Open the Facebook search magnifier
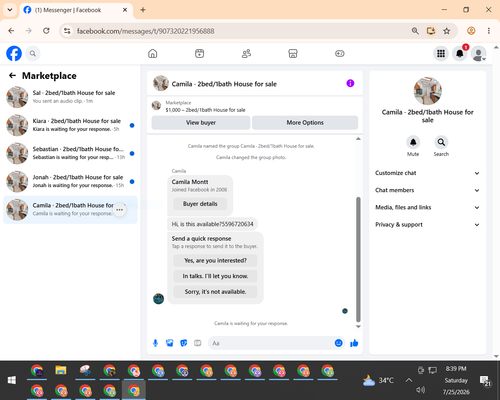Viewport: 500px width, 400px height. point(33,53)
